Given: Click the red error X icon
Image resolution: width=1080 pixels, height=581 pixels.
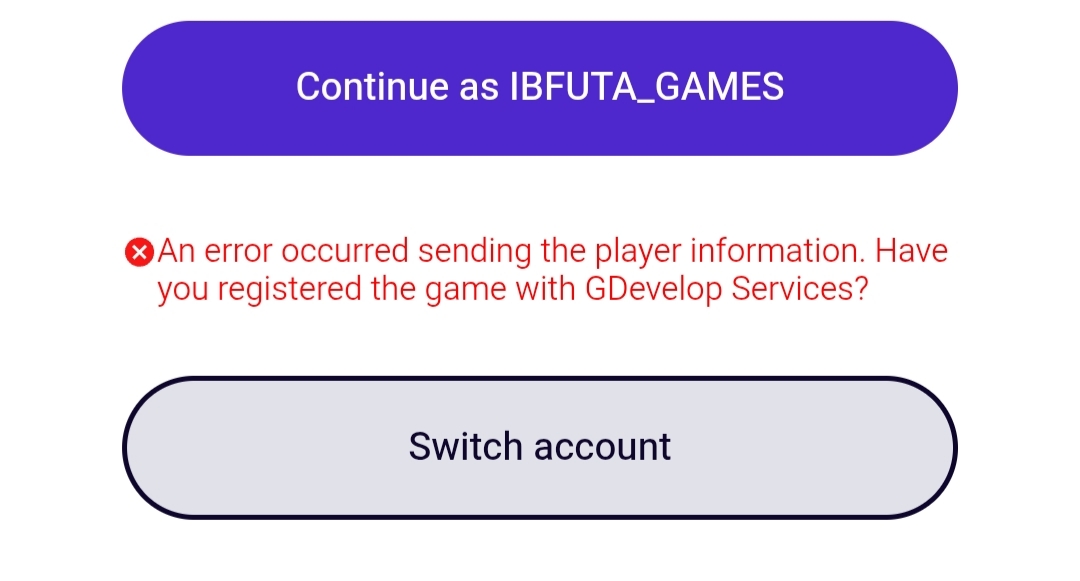Looking at the screenshot, I should click(140, 253).
